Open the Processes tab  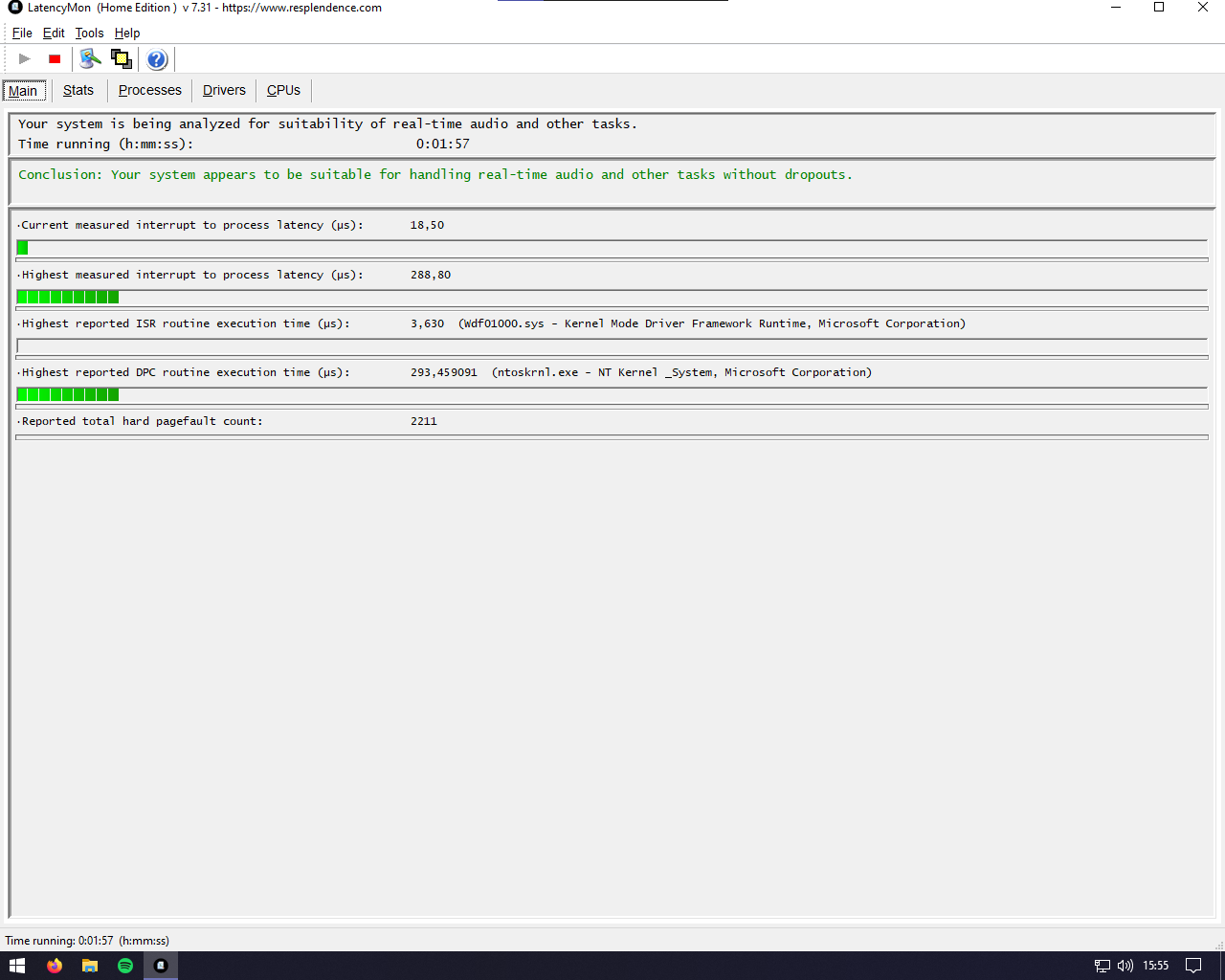[149, 90]
